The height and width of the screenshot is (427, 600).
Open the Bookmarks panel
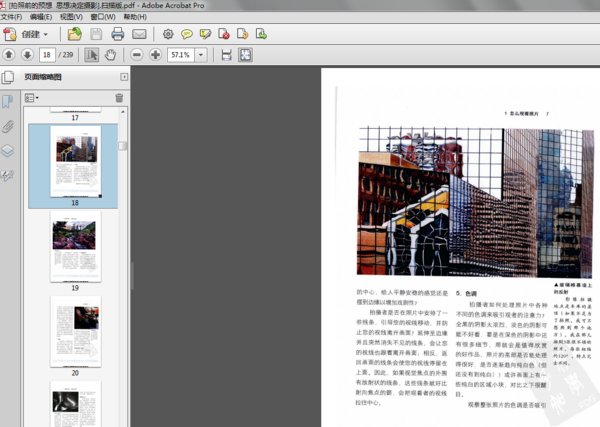tap(7, 102)
